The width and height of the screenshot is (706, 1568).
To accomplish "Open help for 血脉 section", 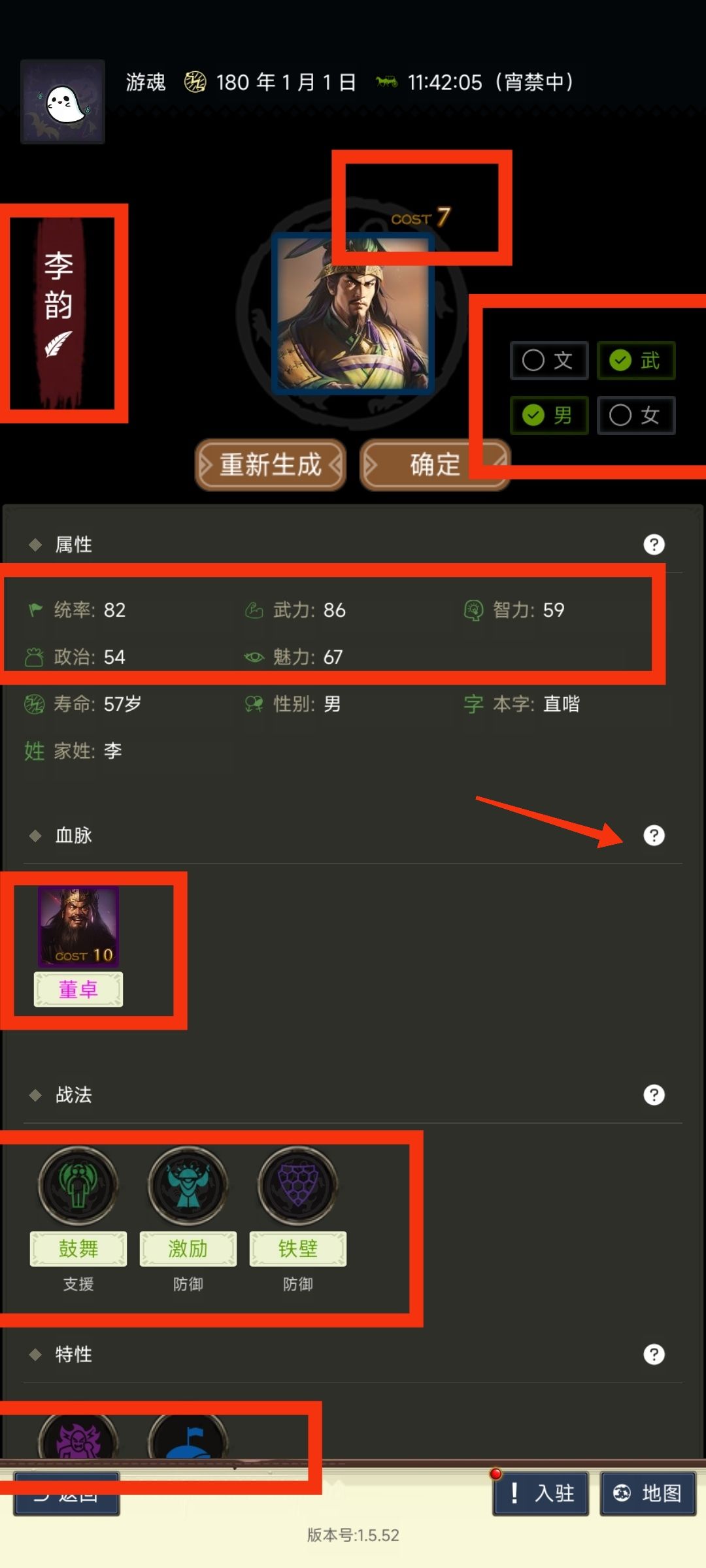I will 654,835.
